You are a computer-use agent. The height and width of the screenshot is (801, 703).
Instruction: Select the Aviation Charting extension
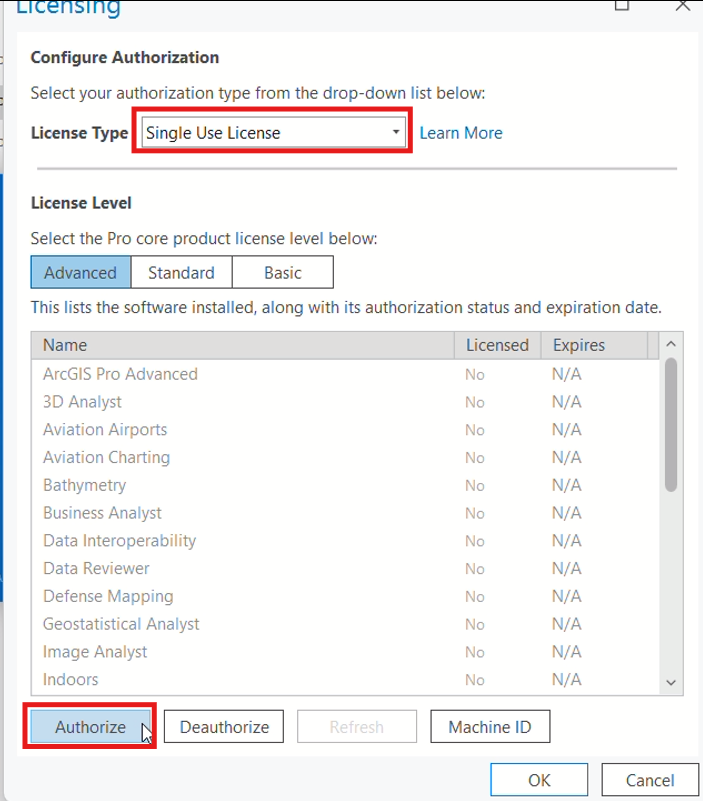[x=106, y=456]
